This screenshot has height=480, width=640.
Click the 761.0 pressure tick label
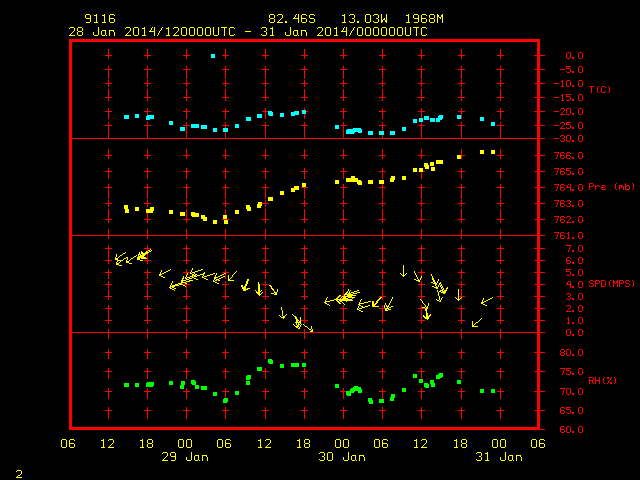tap(569, 236)
